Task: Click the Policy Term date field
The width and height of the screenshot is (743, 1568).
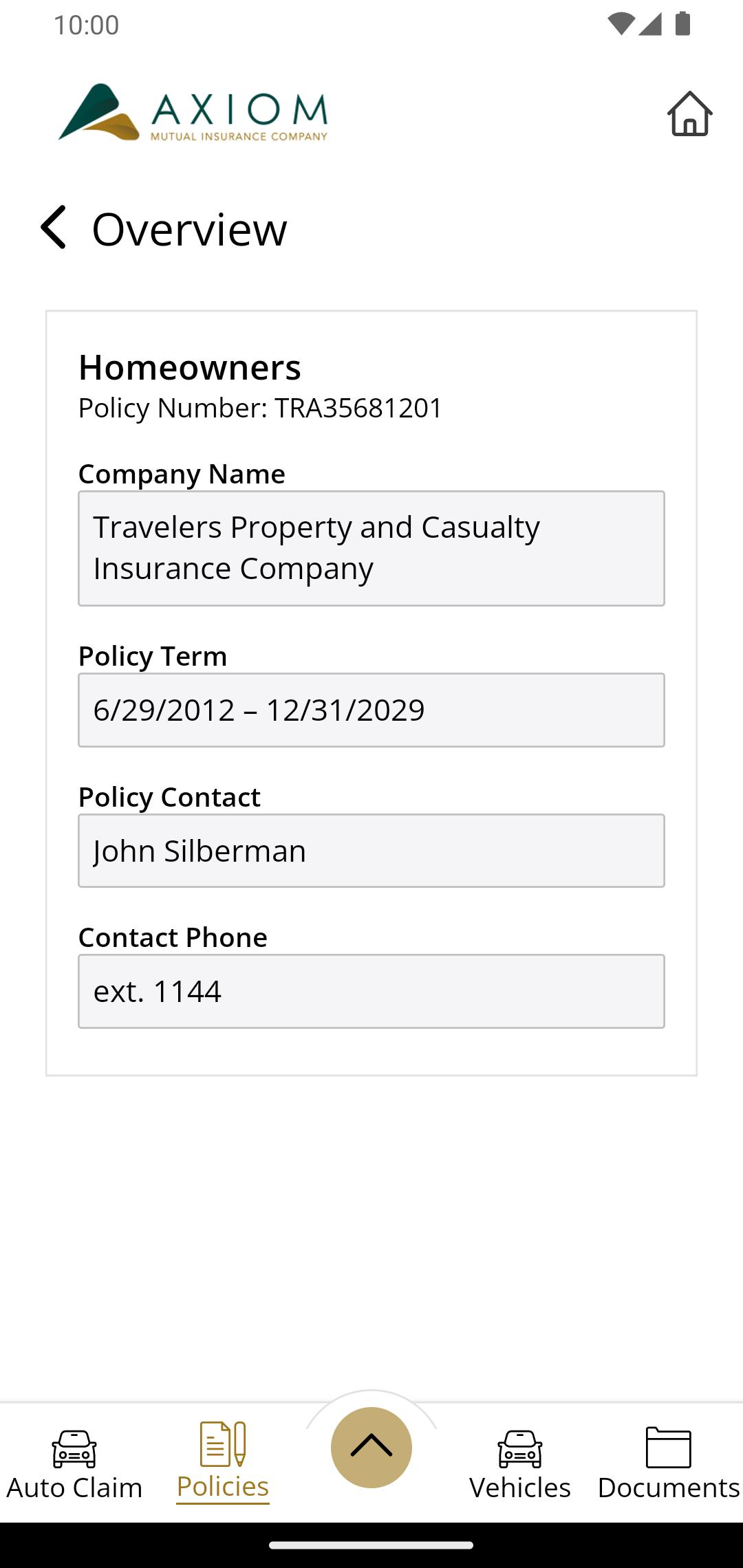Action: 371,710
